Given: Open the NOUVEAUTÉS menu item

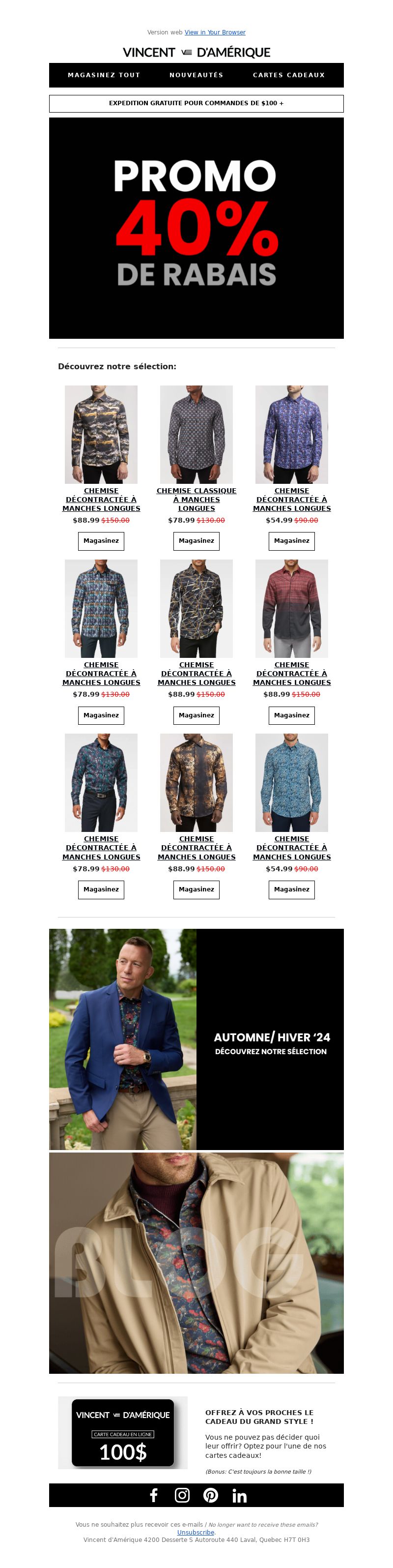Looking at the screenshot, I should (x=196, y=75).
